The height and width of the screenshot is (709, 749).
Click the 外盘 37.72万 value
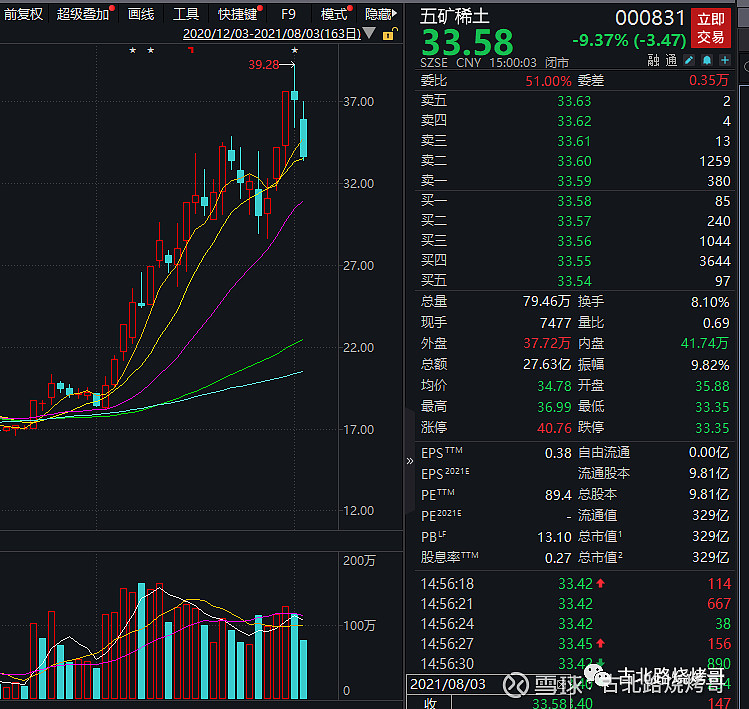pos(547,344)
